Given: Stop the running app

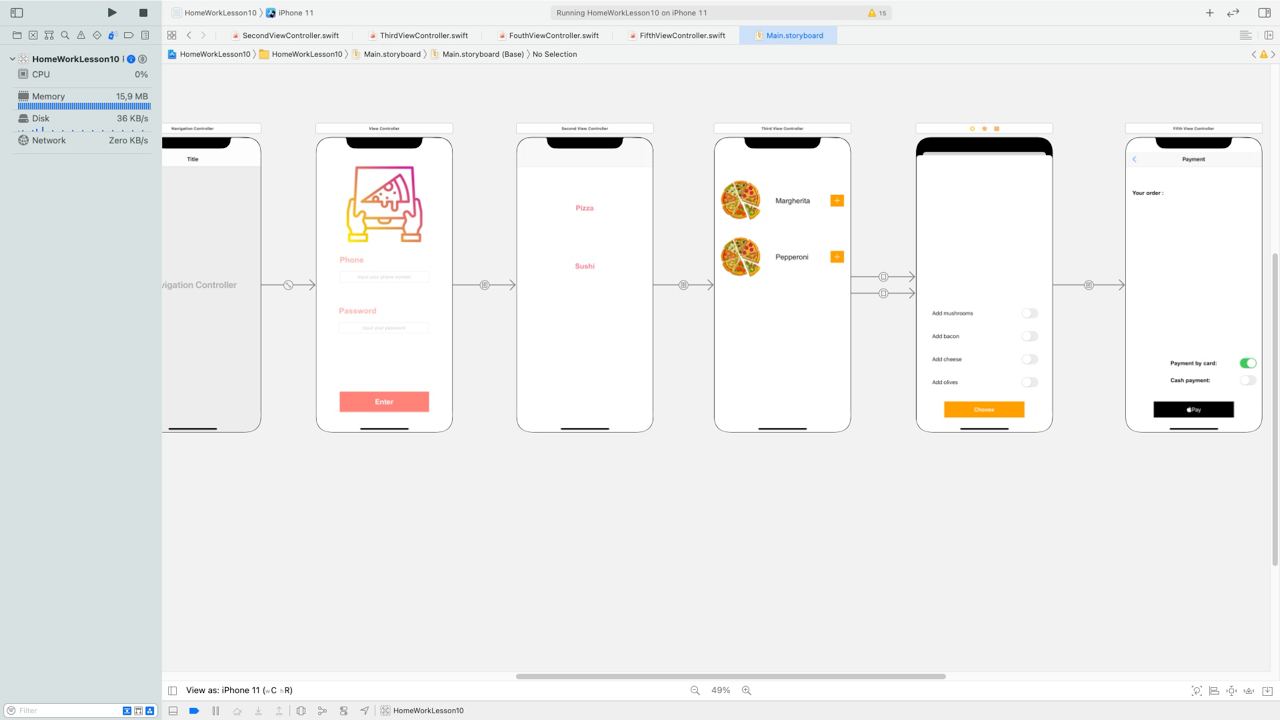Looking at the screenshot, I should click(143, 13).
